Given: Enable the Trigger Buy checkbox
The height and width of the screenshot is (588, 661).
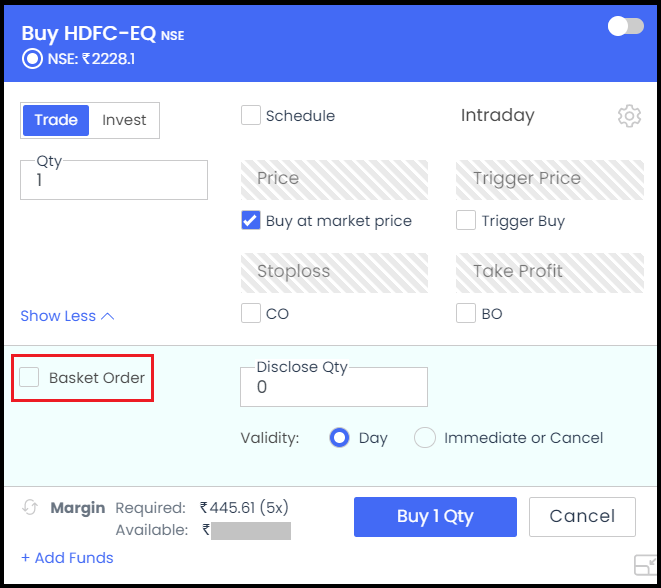Looking at the screenshot, I should (466, 220).
